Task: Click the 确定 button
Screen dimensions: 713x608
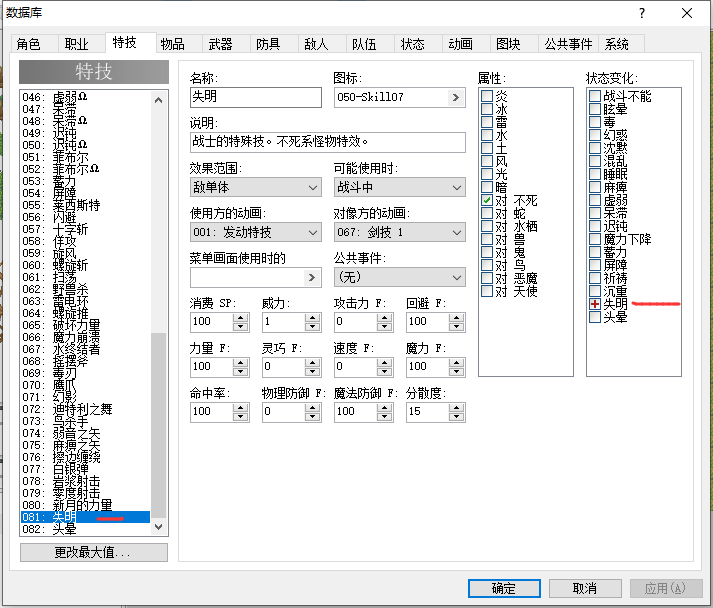Action: [504, 588]
